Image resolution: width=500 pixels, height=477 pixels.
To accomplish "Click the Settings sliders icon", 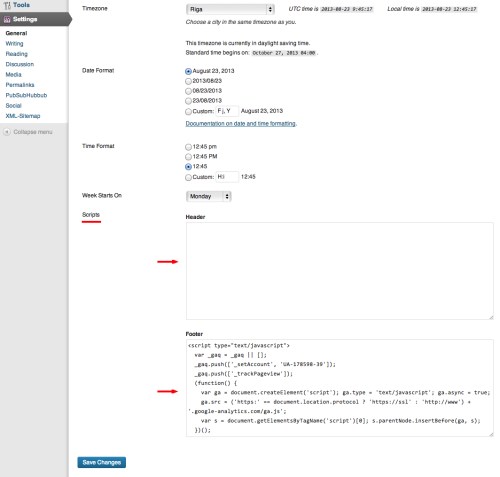I will pyautogui.click(x=7, y=20).
